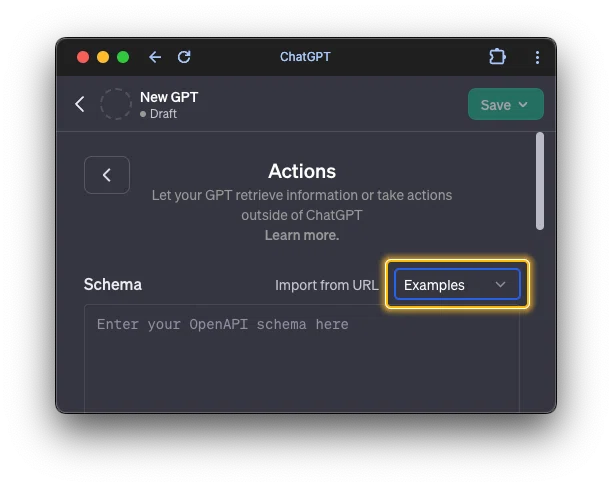Return from Actions using the boxed back button
Image resolution: width=612 pixels, height=487 pixels.
(107, 175)
